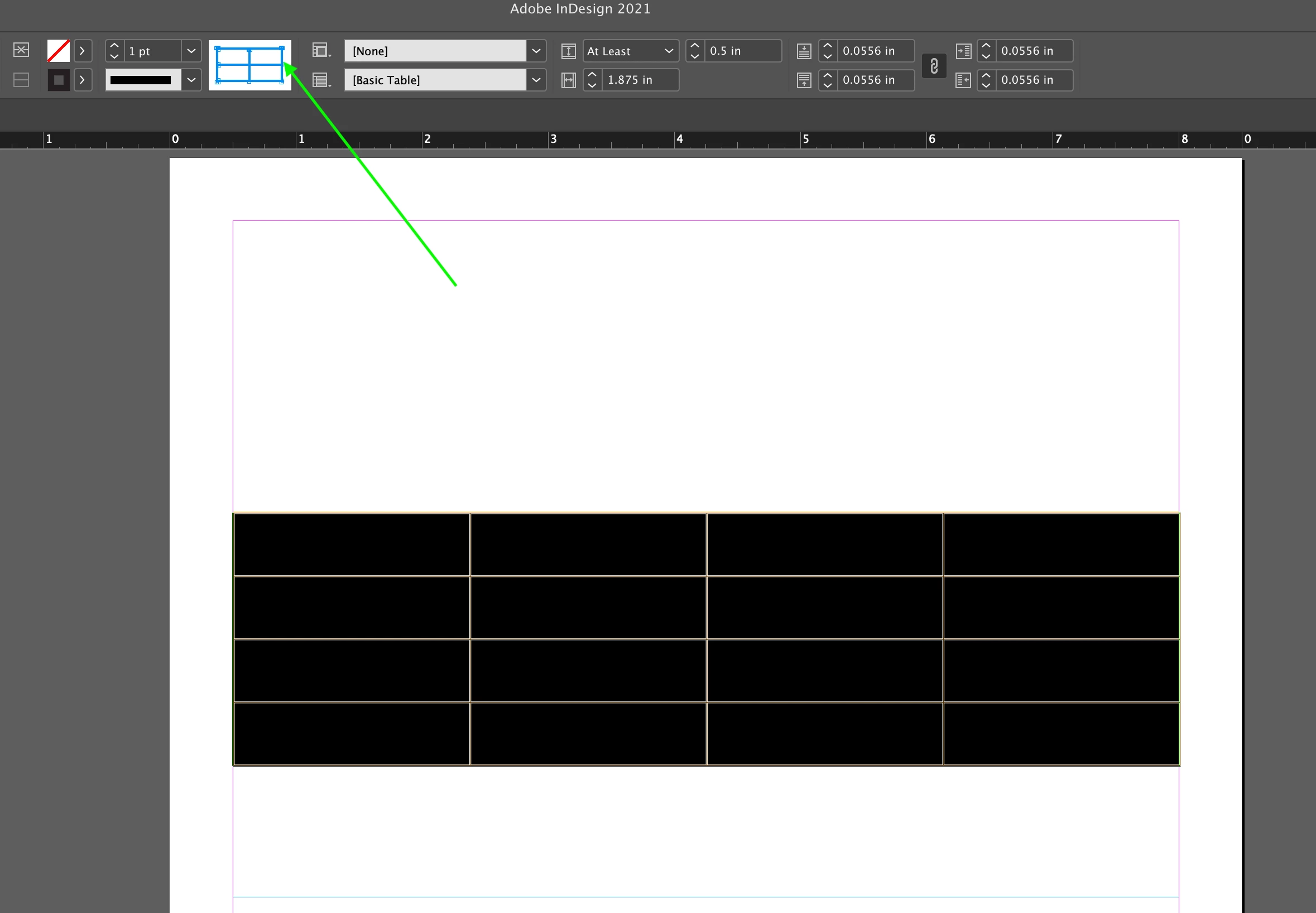Click the 1.875 in column width field

pos(640,80)
